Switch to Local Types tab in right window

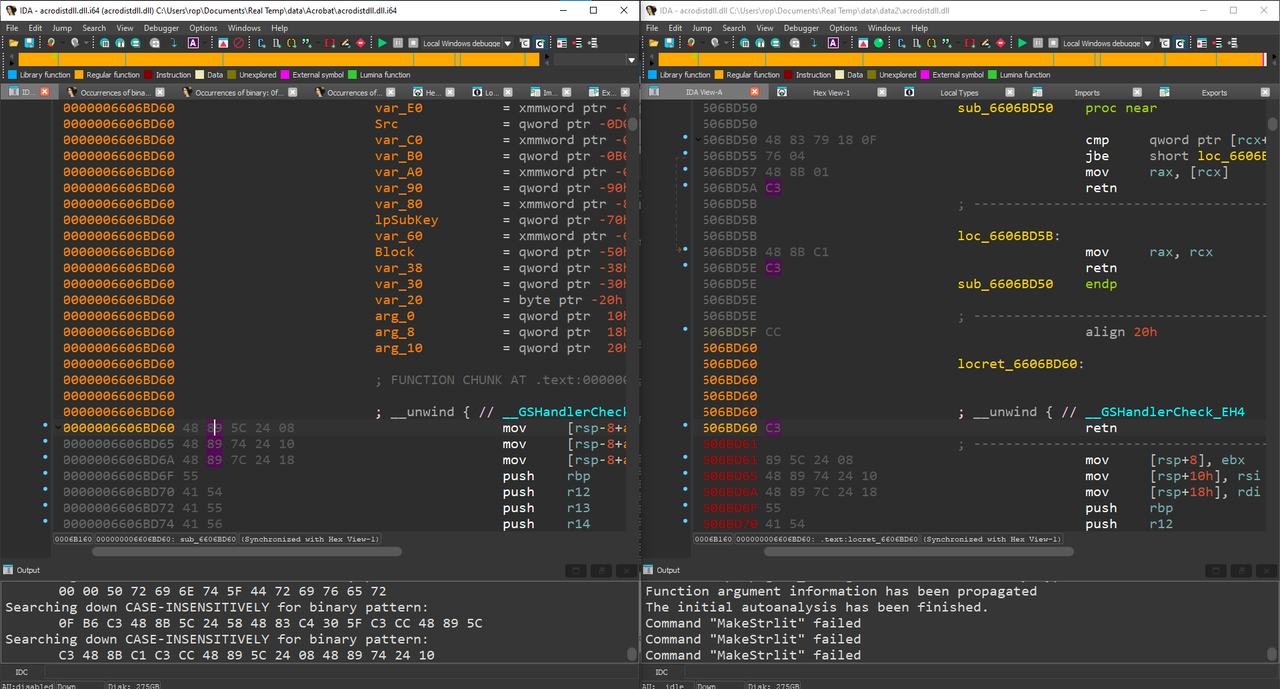click(959, 92)
